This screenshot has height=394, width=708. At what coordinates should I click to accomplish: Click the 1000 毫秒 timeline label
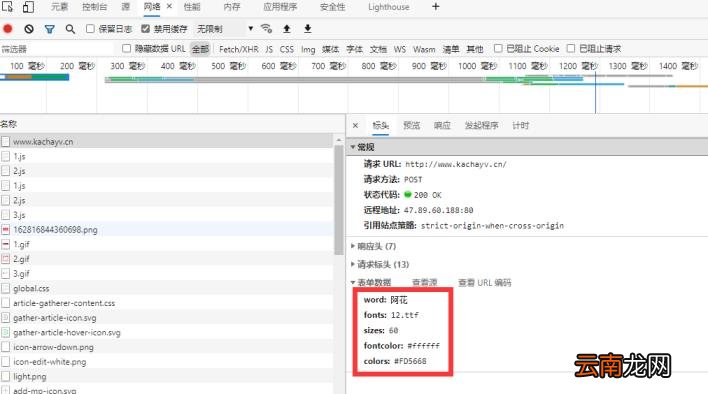477,66
